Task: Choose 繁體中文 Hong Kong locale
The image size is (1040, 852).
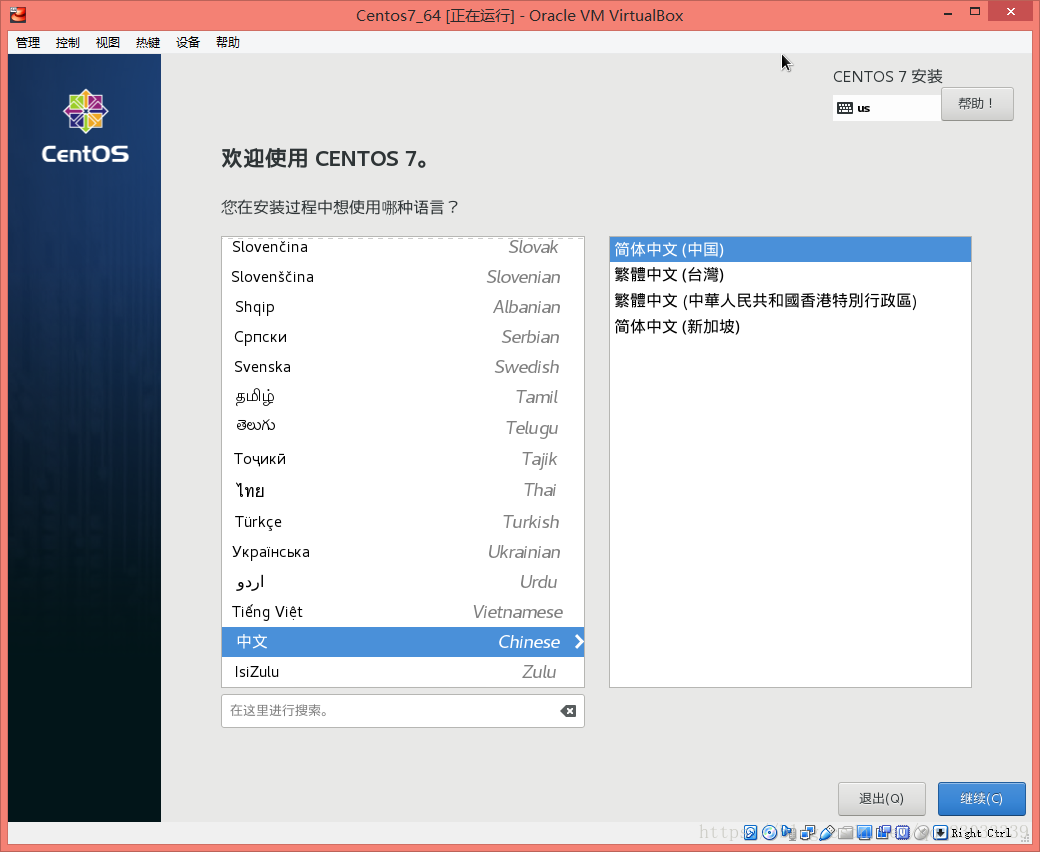Action: tap(790, 300)
